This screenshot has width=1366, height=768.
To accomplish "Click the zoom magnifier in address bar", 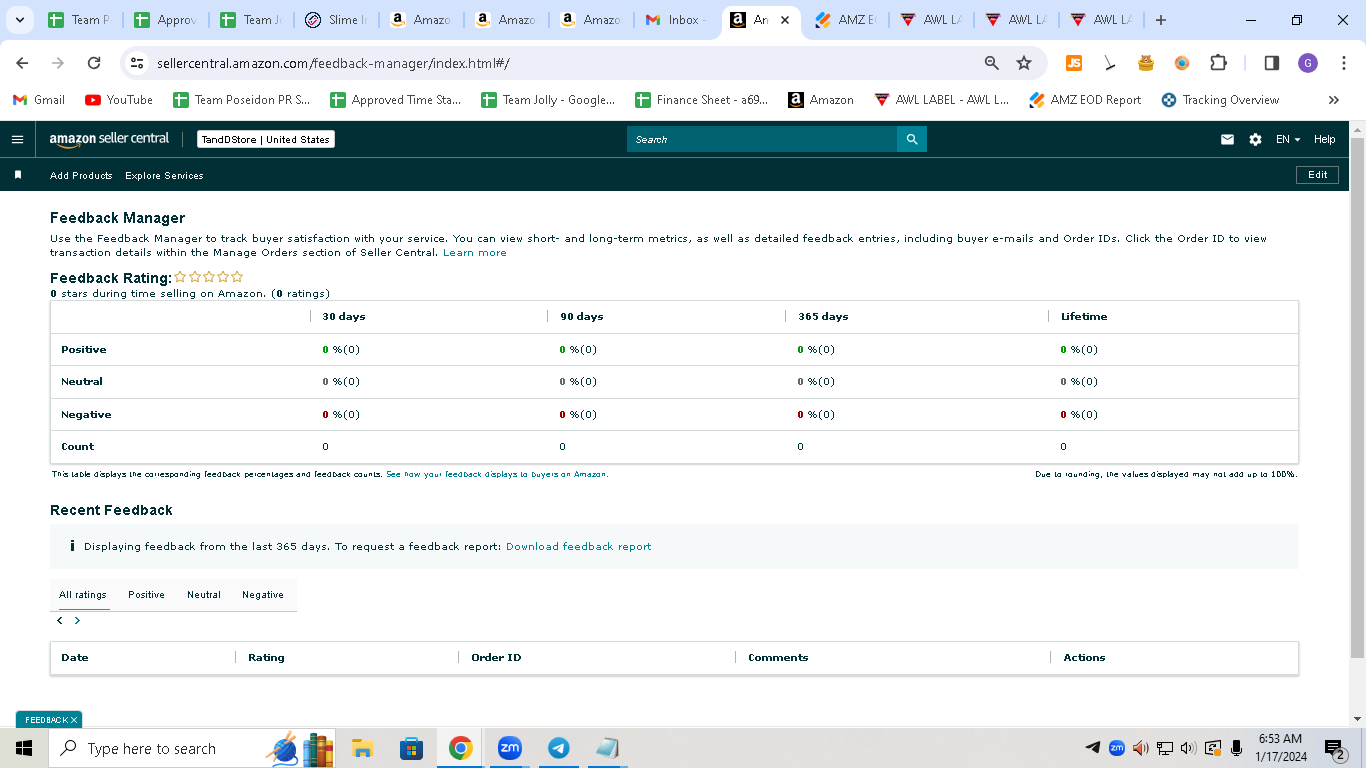I will coord(991,63).
